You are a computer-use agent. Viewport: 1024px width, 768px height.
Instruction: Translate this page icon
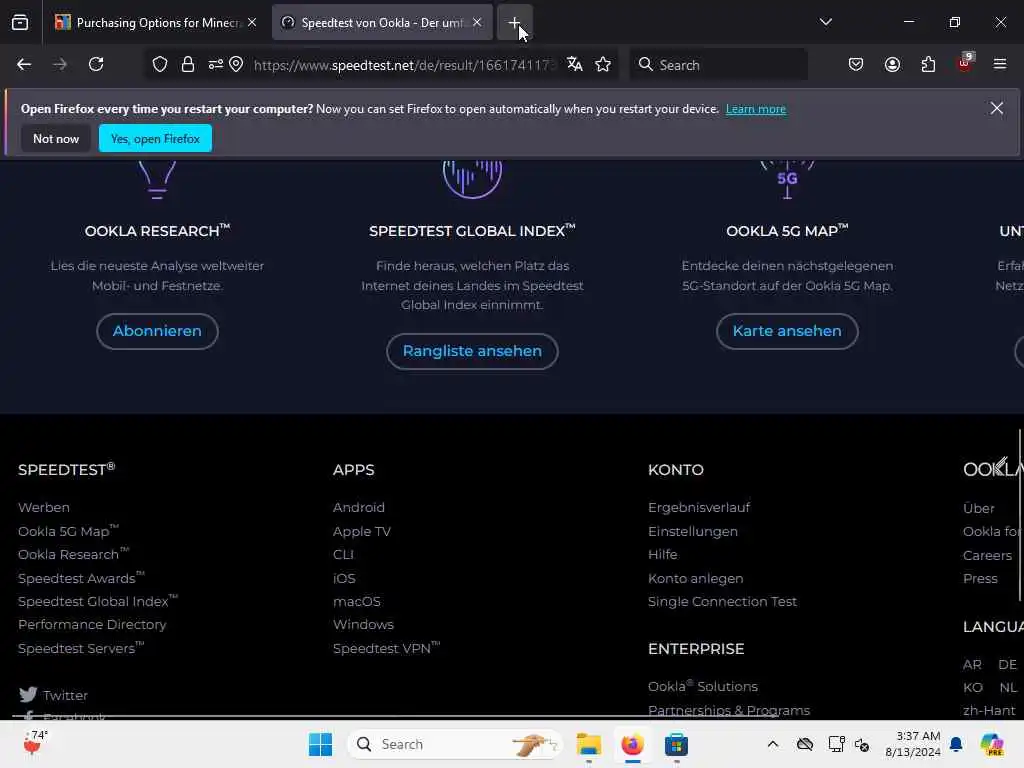[x=575, y=64]
